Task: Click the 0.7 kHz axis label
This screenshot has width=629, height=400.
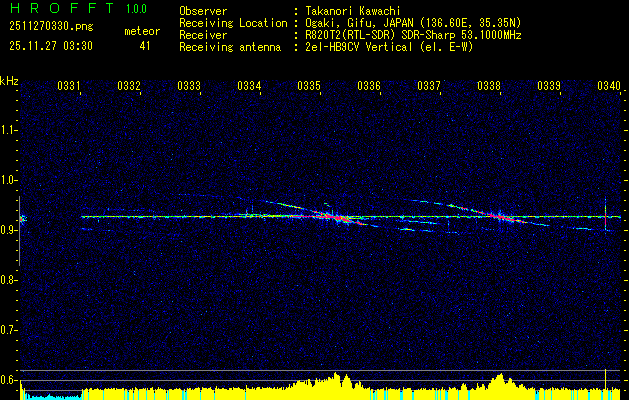Action: (x=8, y=330)
